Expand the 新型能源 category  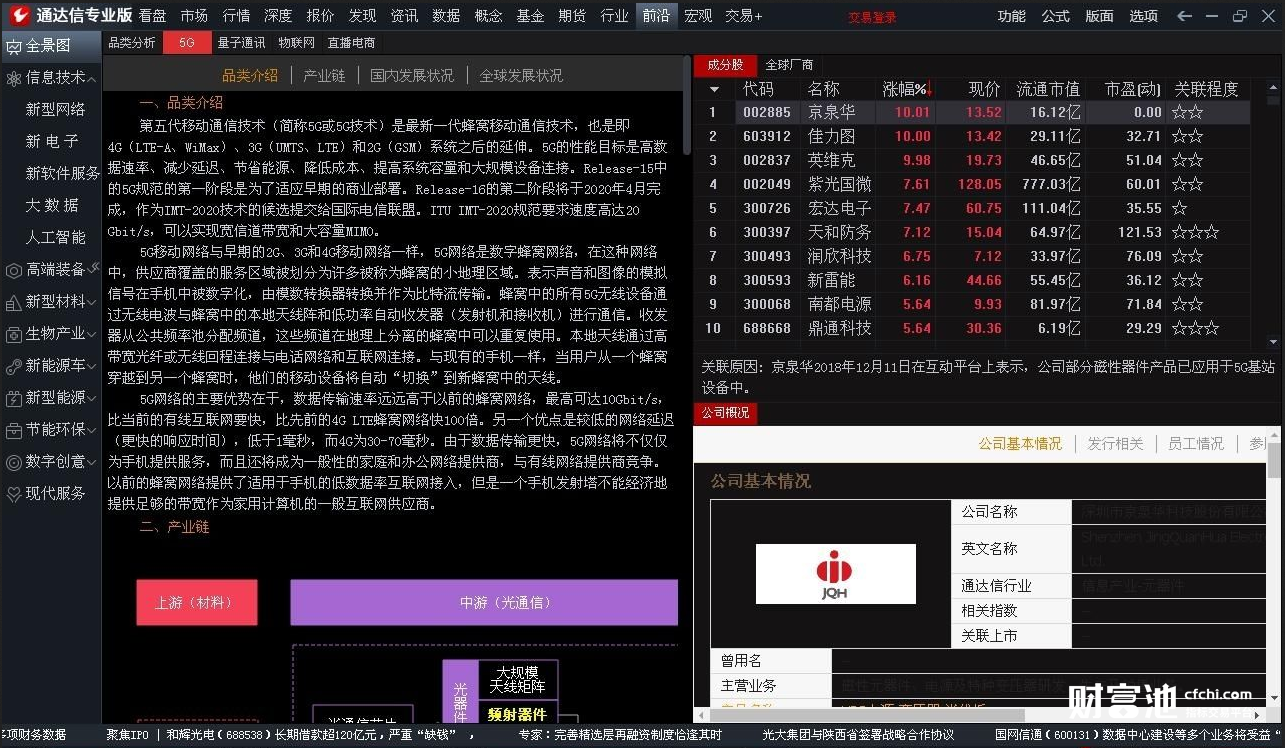point(93,398)
